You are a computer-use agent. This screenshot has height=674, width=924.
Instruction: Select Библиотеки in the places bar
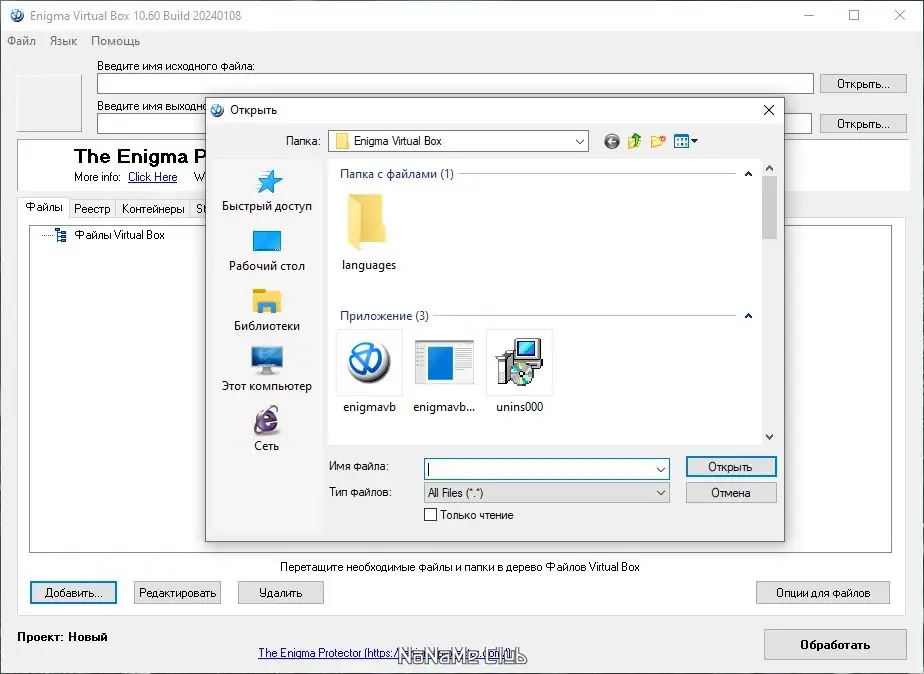click(x=267, y=310)
